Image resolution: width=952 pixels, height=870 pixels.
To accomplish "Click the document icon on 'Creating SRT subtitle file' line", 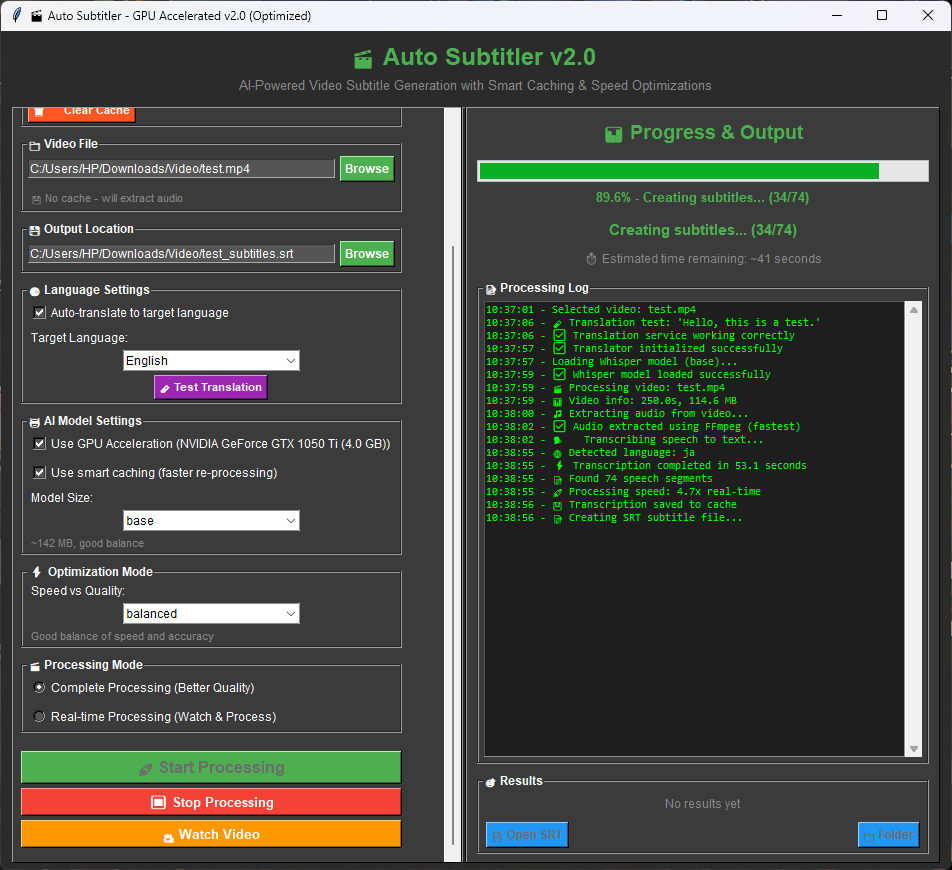I will (x=557, y=518).
